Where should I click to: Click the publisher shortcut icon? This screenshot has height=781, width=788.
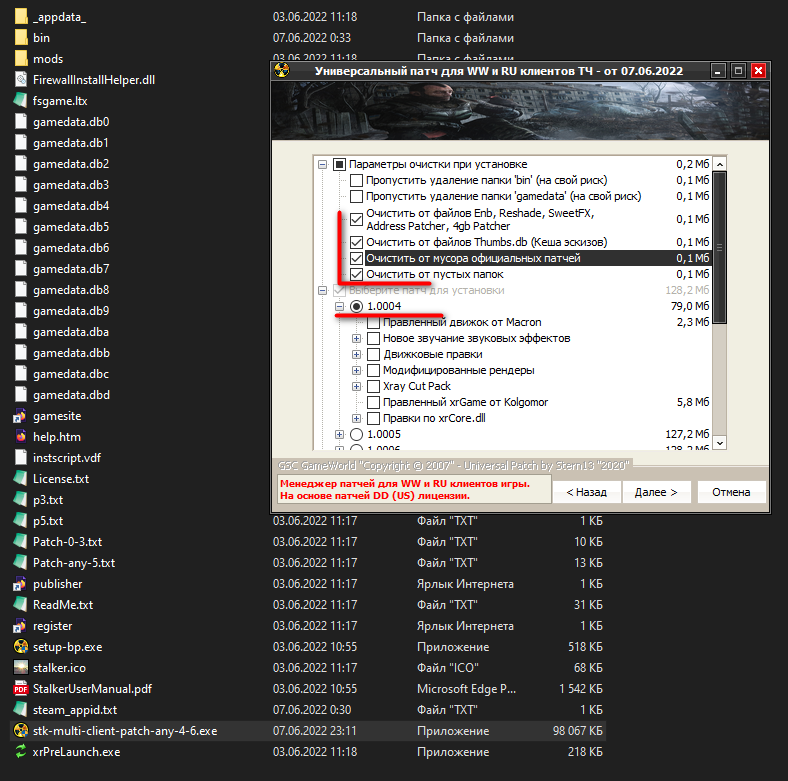click(x=21, y=583)
